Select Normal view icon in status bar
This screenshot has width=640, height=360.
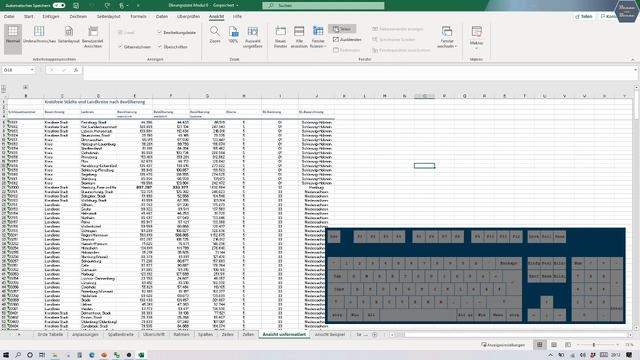point(540,345)
